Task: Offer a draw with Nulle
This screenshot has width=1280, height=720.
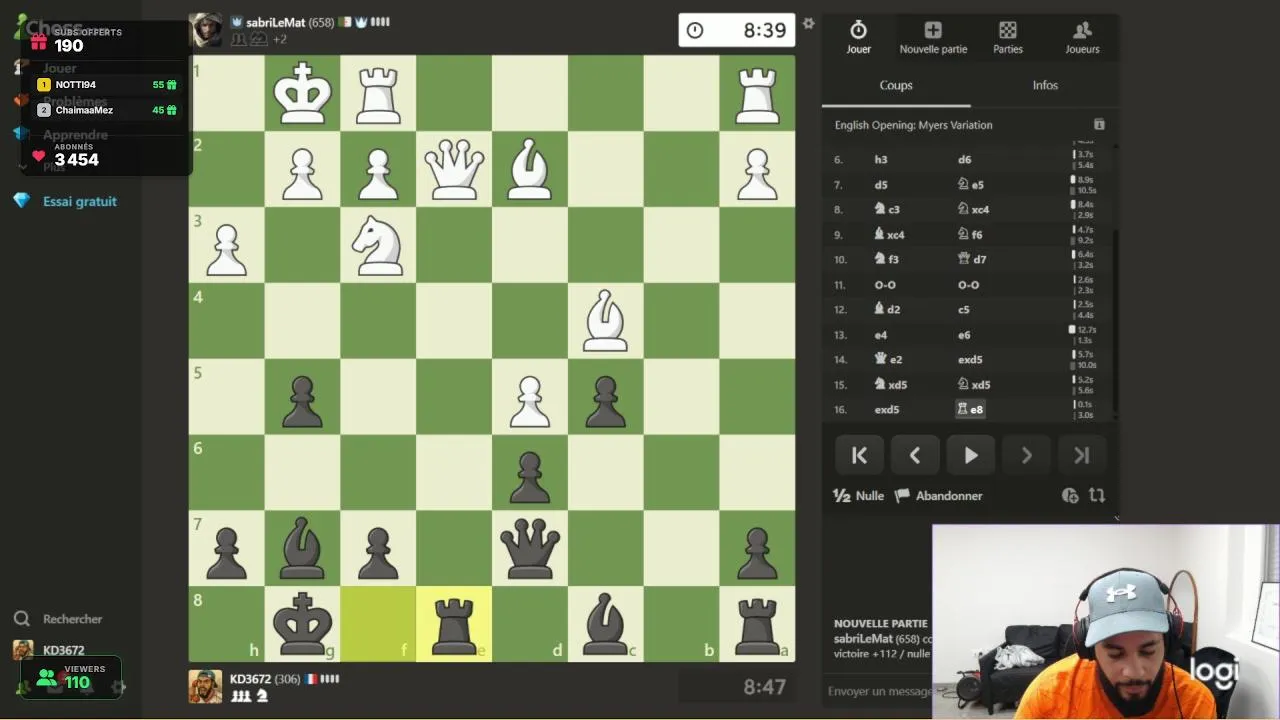Action: (859, 495)
